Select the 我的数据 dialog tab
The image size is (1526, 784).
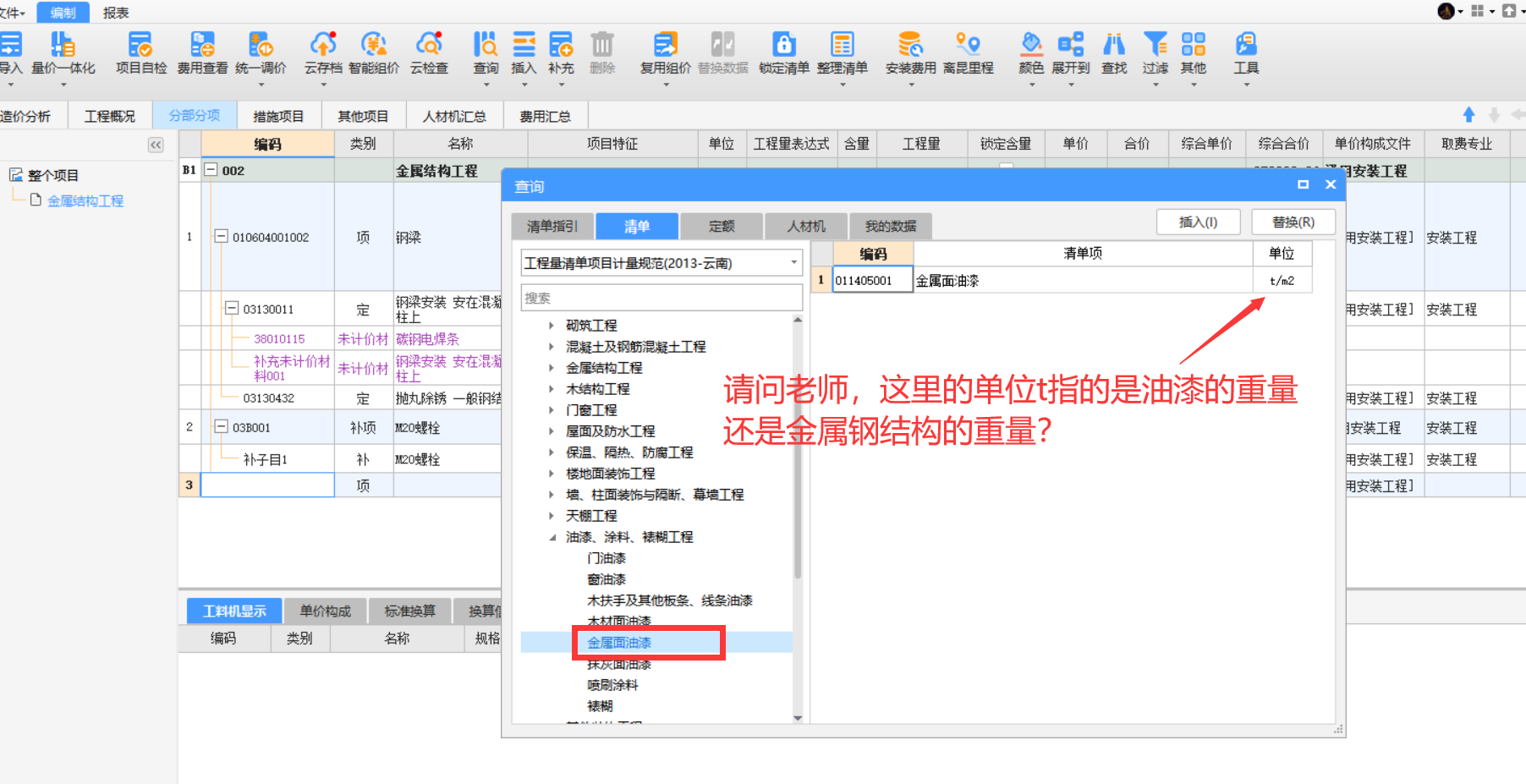[891, 226]
